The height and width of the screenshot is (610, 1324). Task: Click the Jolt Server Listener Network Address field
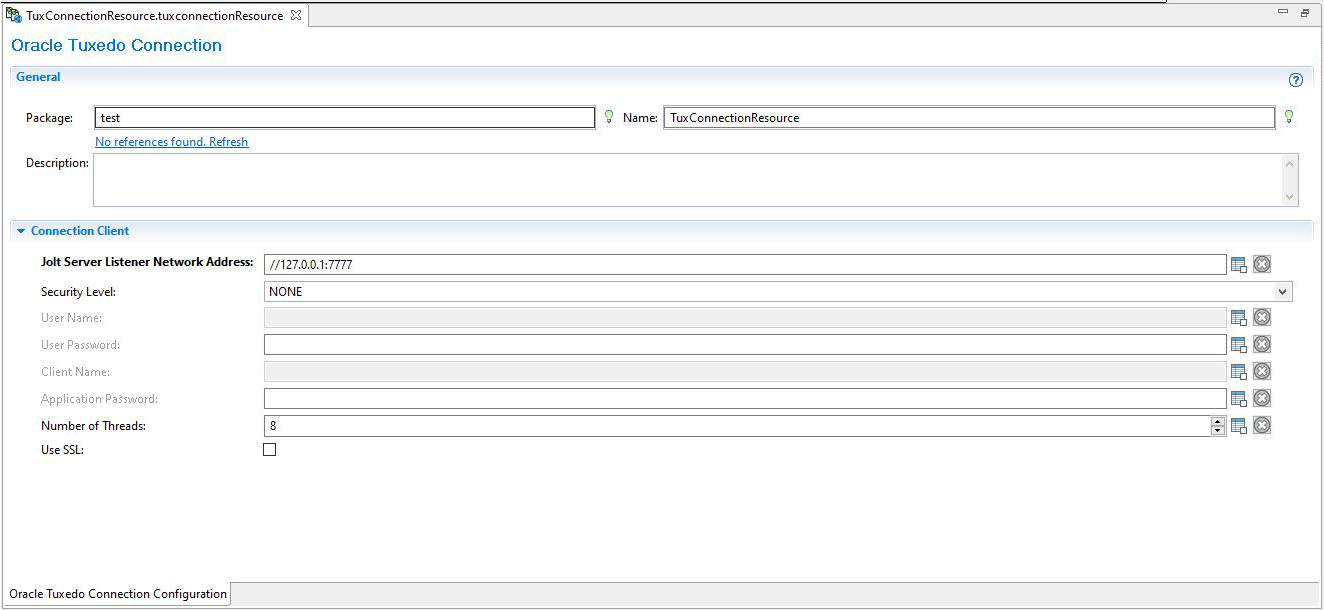745,265
